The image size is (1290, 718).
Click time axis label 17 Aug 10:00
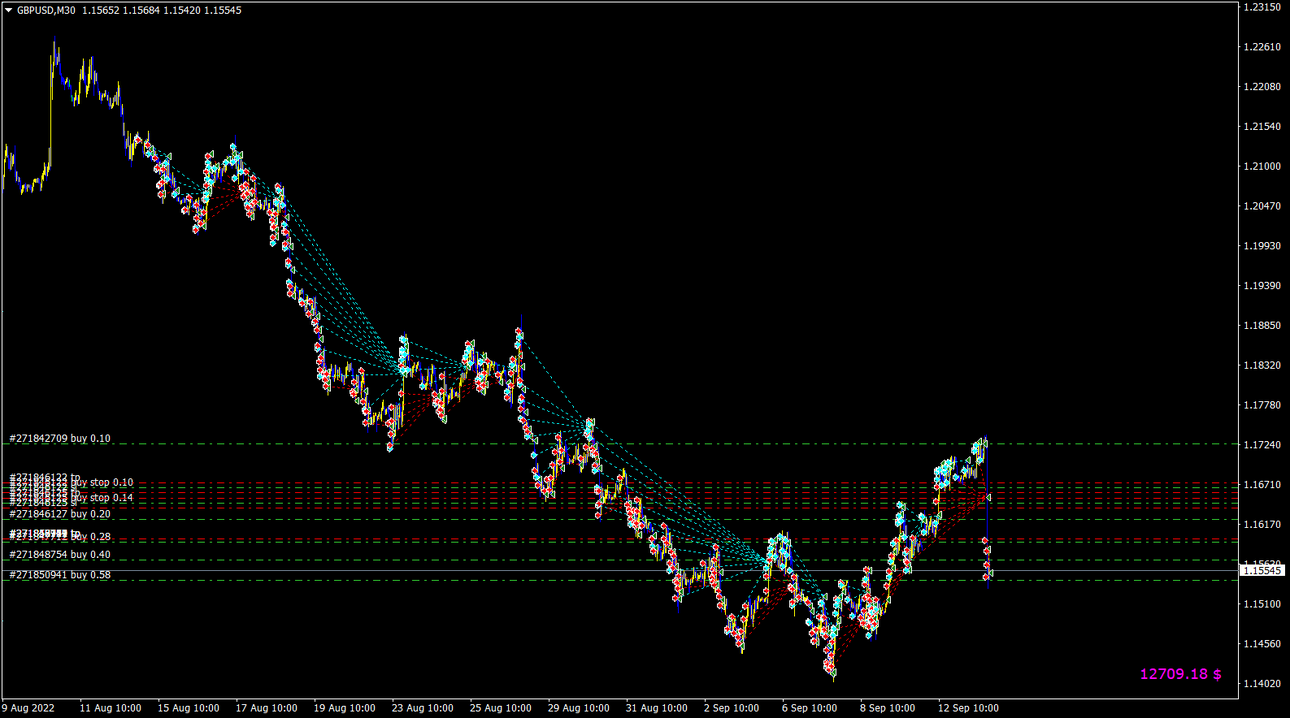tap(267, 708)
